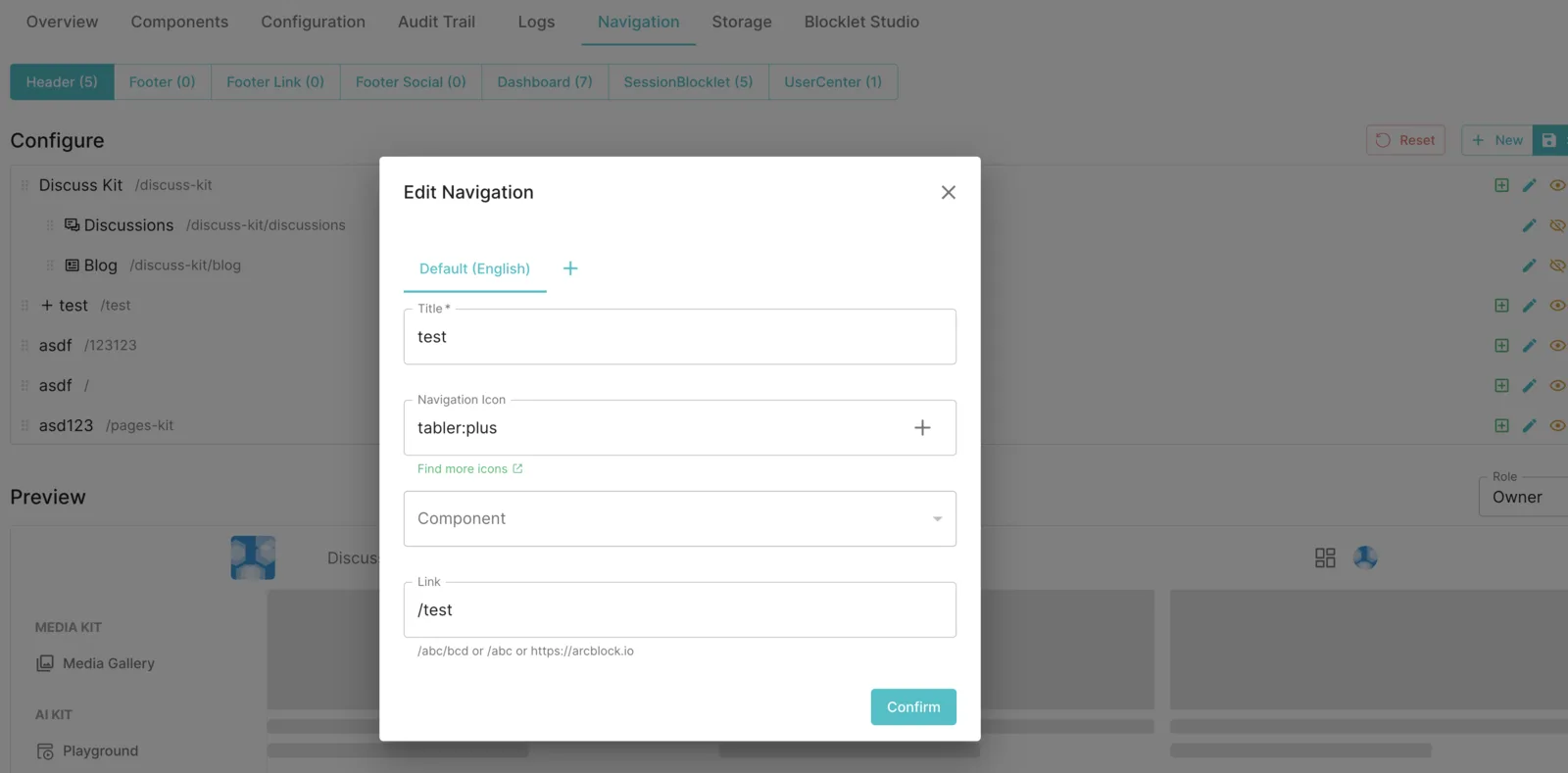Edit the Blog navigation row
Image resolution: width=1568 pixels, height=773 pixels.
pos(1529,266)
